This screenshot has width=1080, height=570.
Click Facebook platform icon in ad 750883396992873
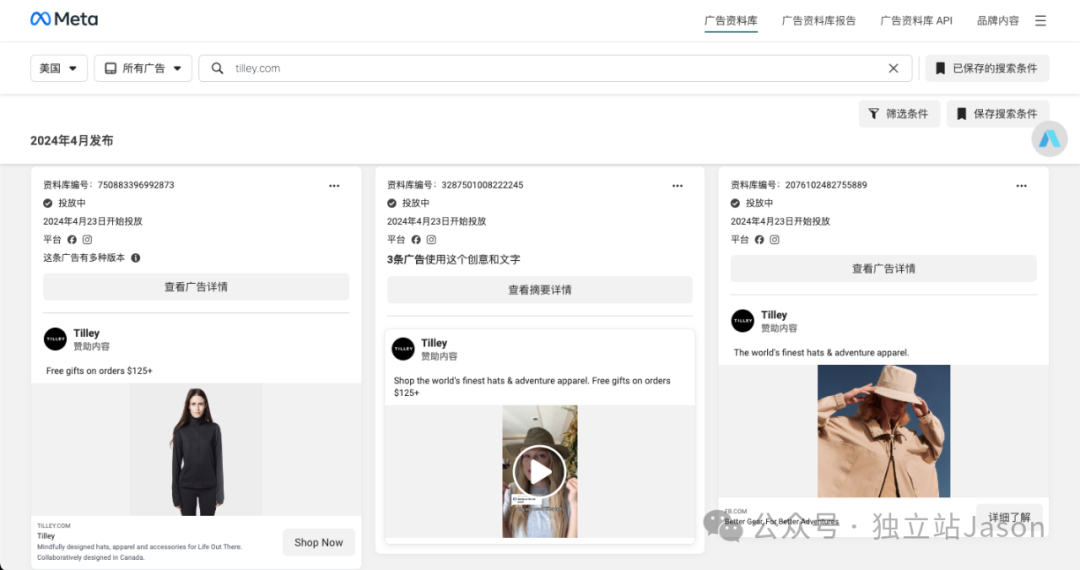tap(72, 240)
